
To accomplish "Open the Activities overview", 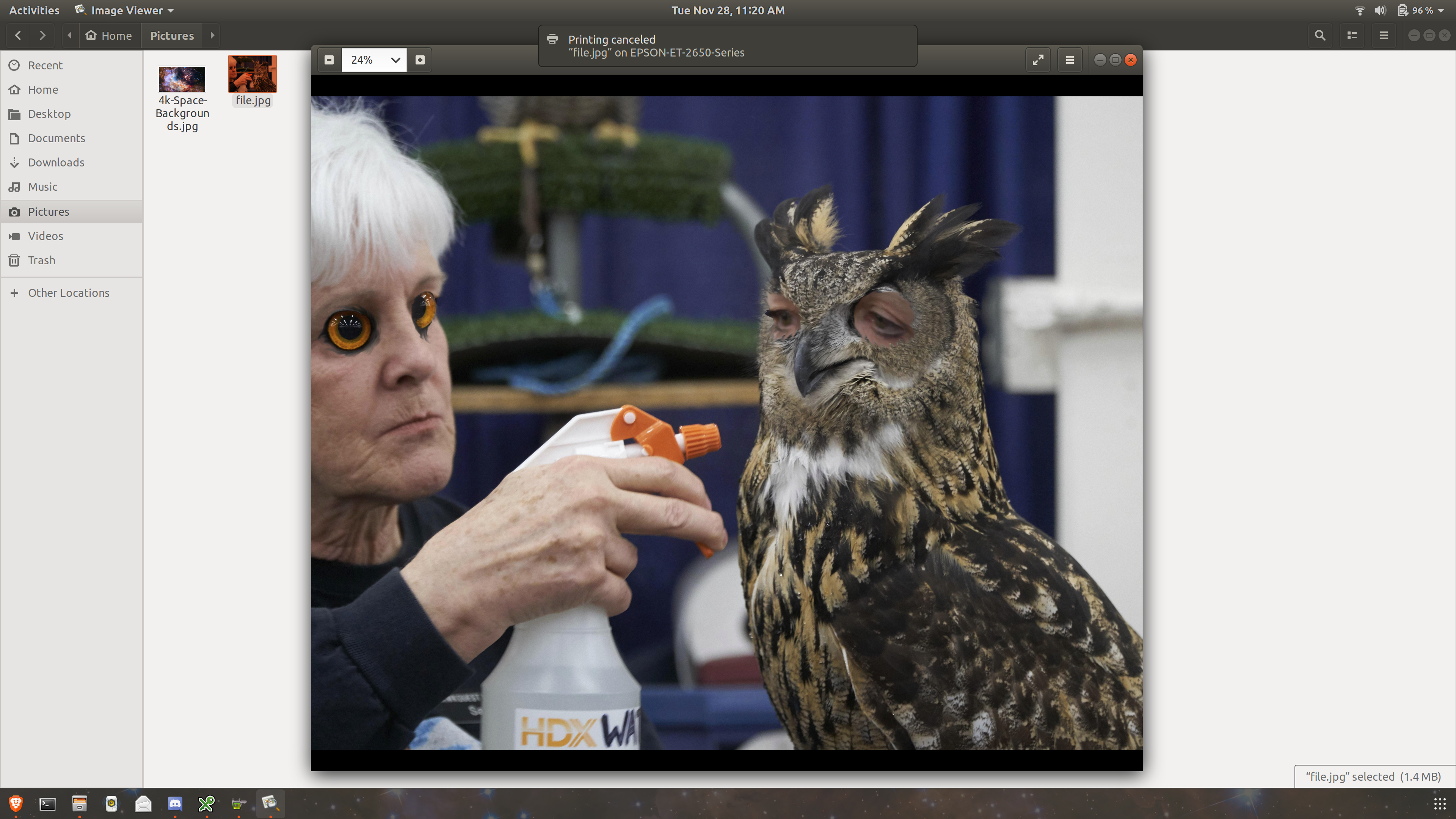I will (34, 10).
